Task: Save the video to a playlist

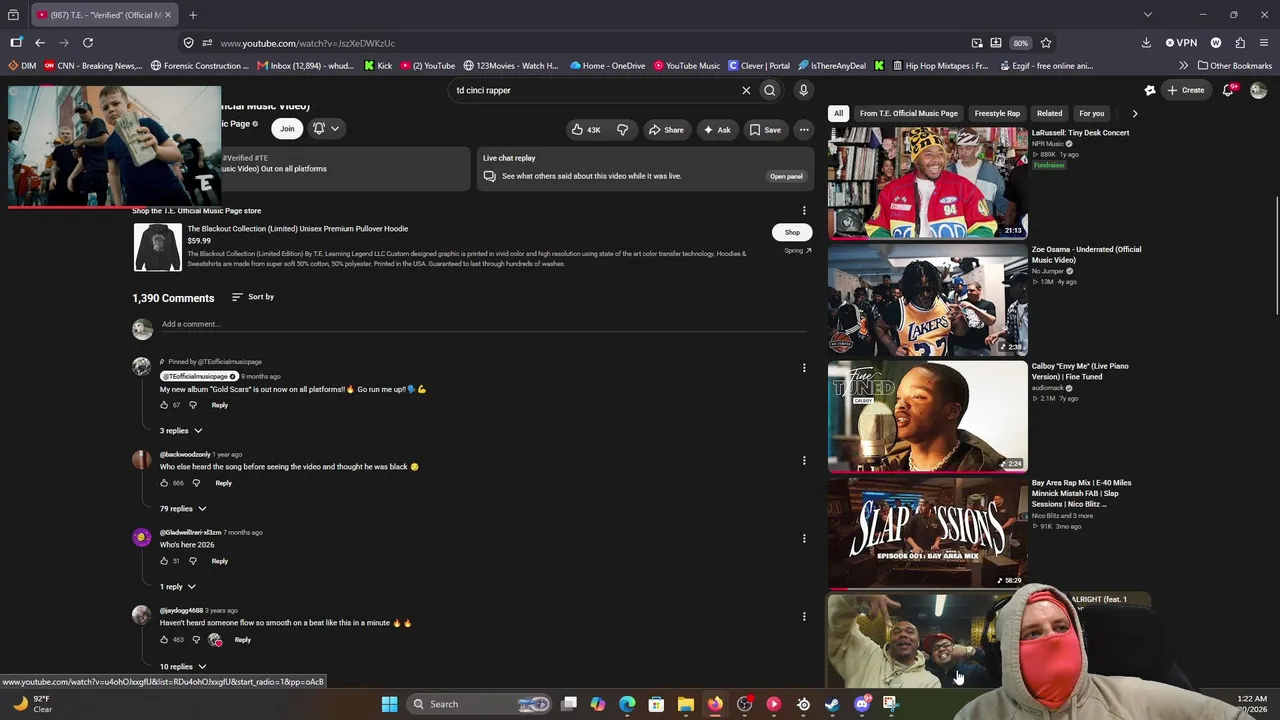Action: (x=765, y=129)
